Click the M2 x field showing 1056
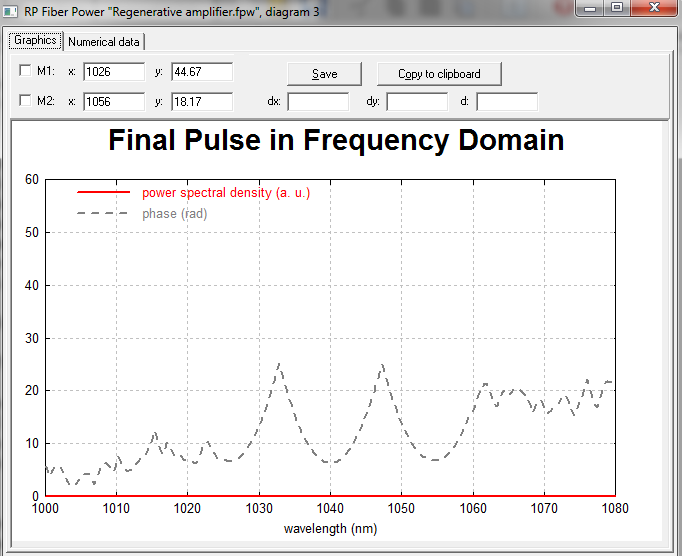The image size is (682, 556). 114,101
